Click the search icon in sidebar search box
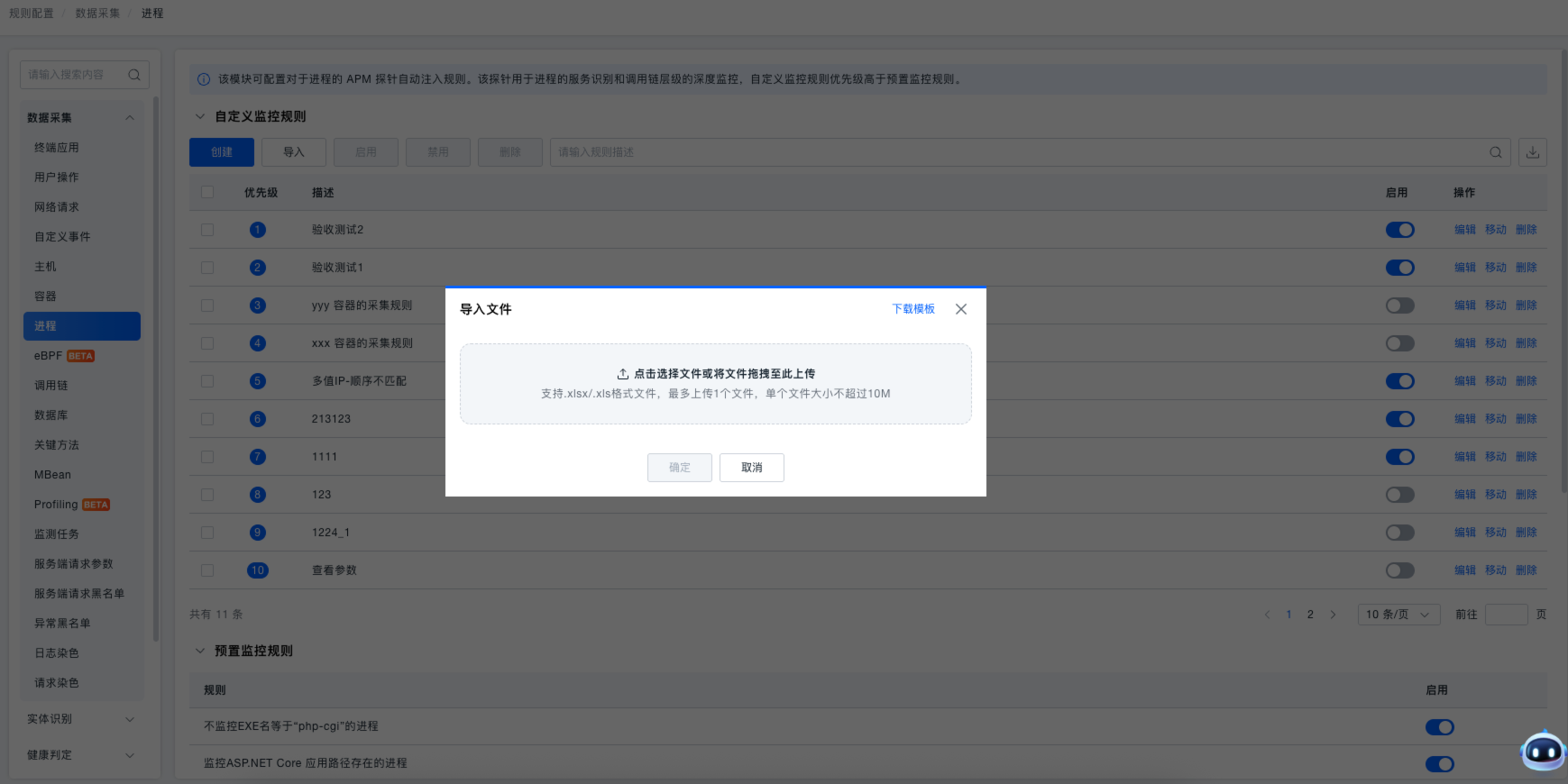This screenshot has height=784, width=1568. pyautogui.click(x=134, y=75)
